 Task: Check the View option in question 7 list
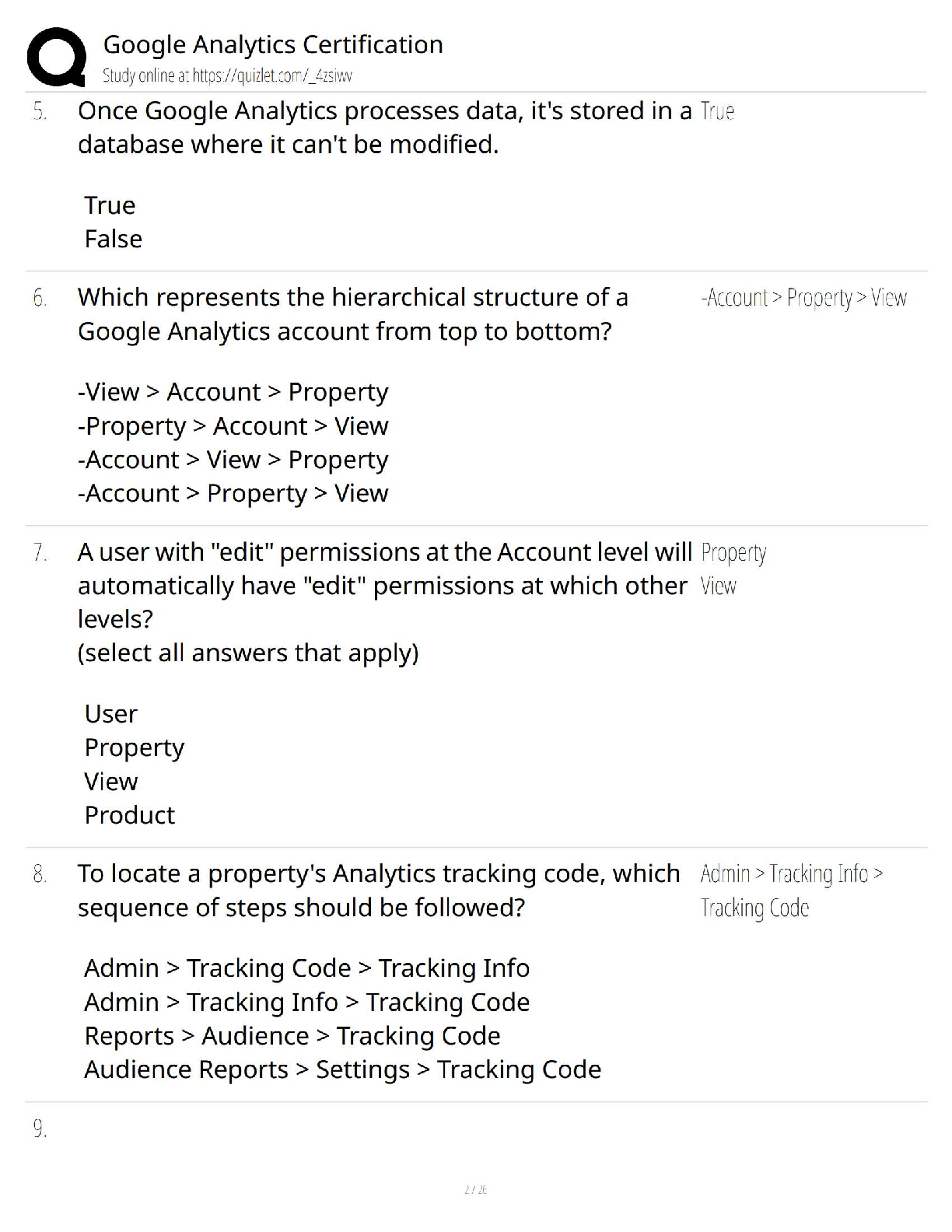(x=110, y=782)
